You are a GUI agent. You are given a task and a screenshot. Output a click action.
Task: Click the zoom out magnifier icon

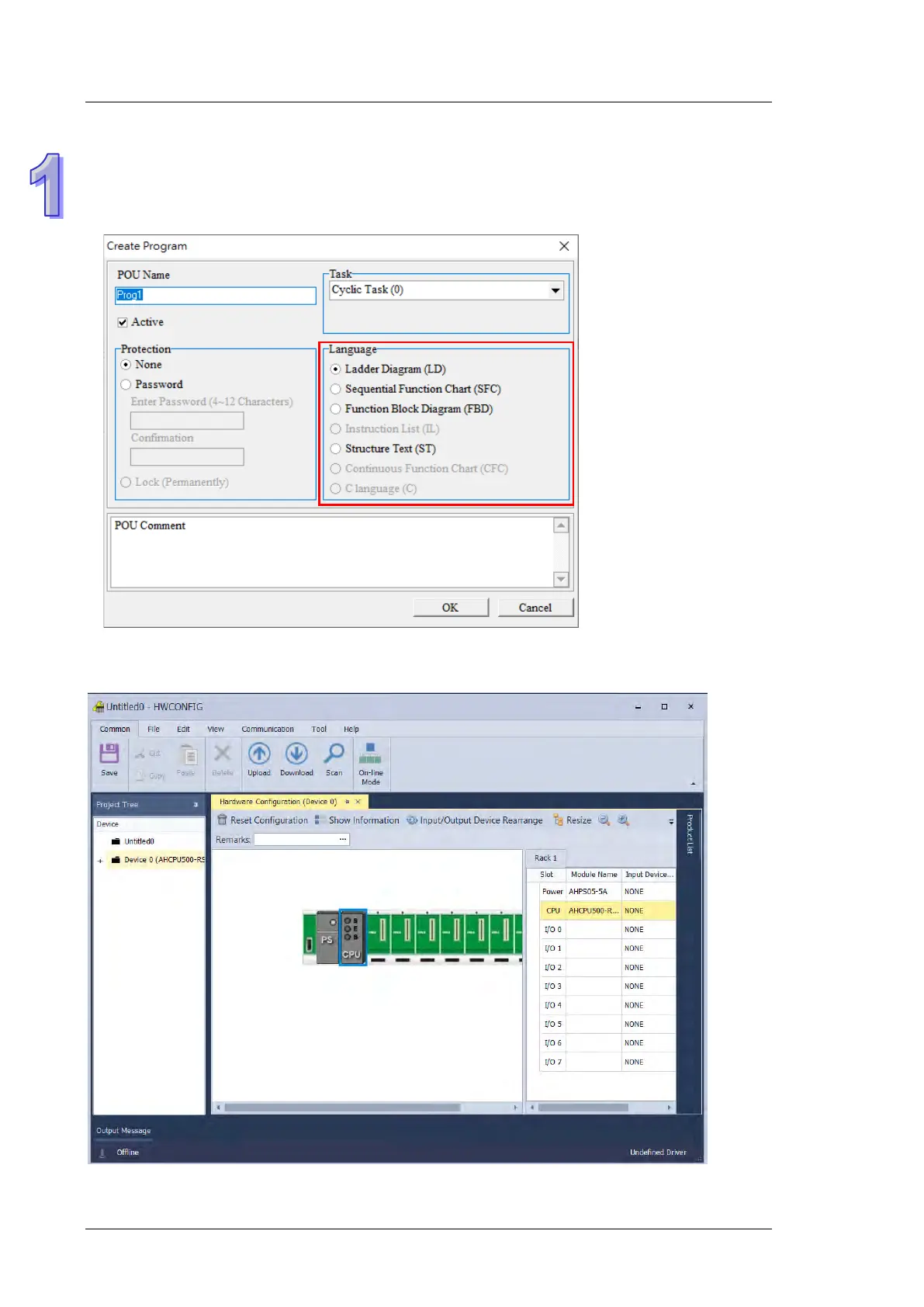[x=604, y=820]
